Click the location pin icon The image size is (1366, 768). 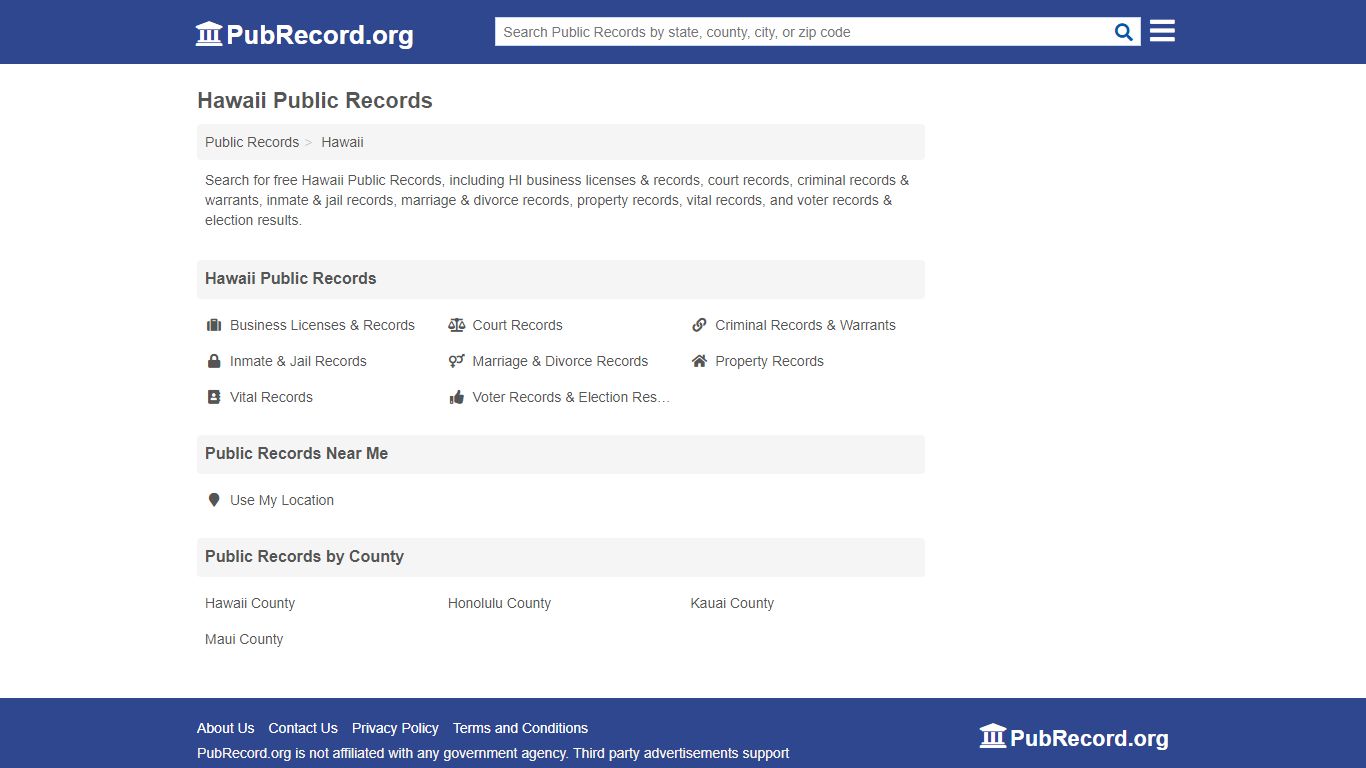coord(213,500)
